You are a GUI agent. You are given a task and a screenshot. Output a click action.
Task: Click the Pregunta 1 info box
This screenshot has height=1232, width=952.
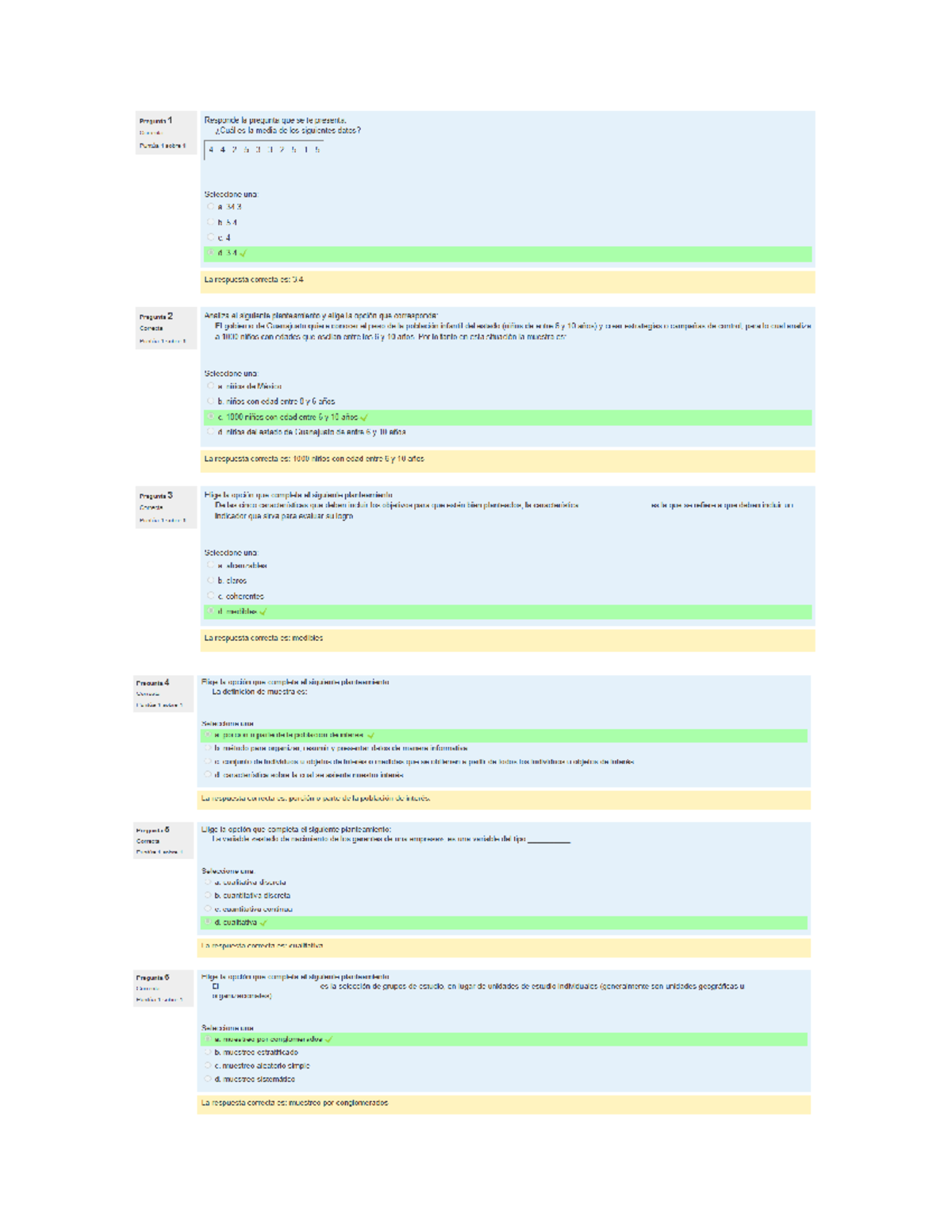165,132
